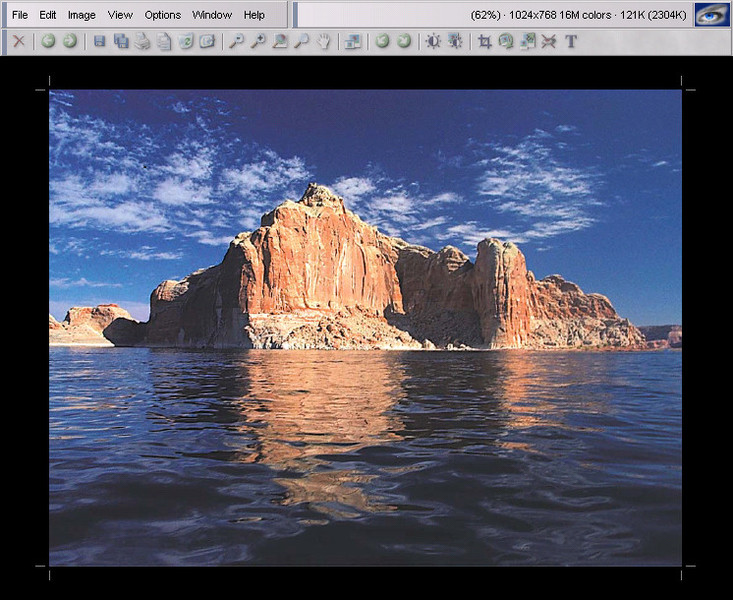Click the red X close-image icon
733x600 pixels.
[x=19, y=41]
